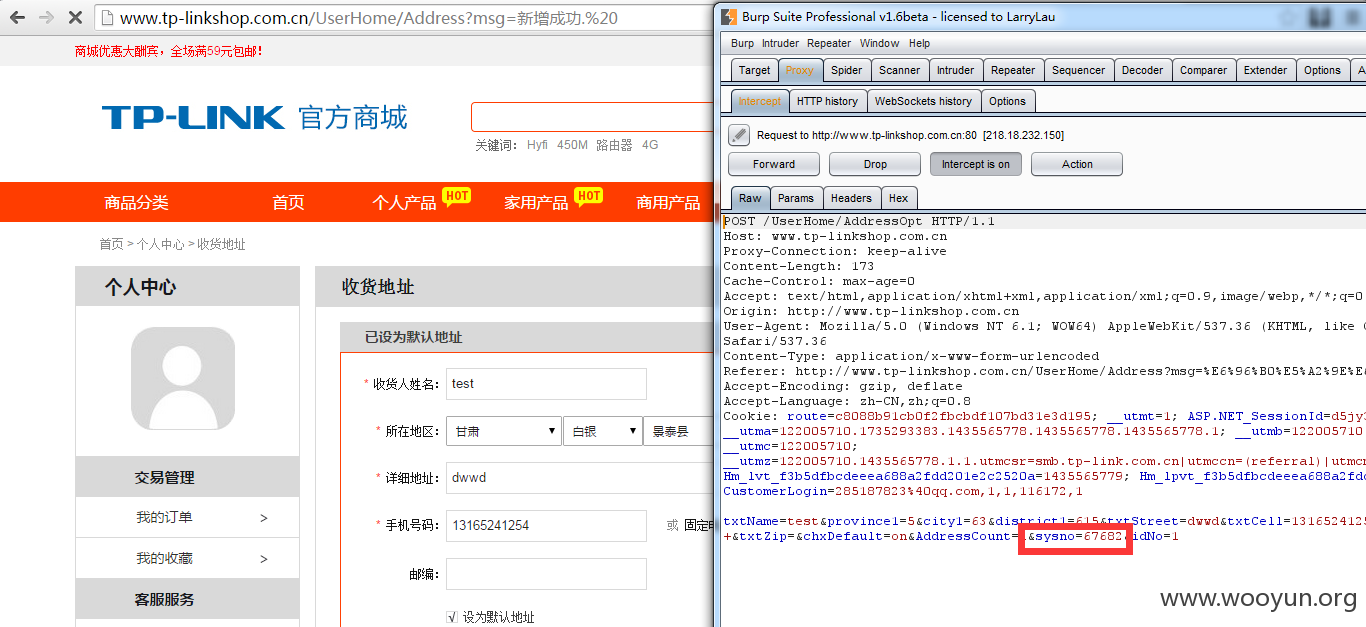The width and height of the screenshot is (1366, 627).
Task: Select the WebSockets history sub-tab
Action: [923, 101]
